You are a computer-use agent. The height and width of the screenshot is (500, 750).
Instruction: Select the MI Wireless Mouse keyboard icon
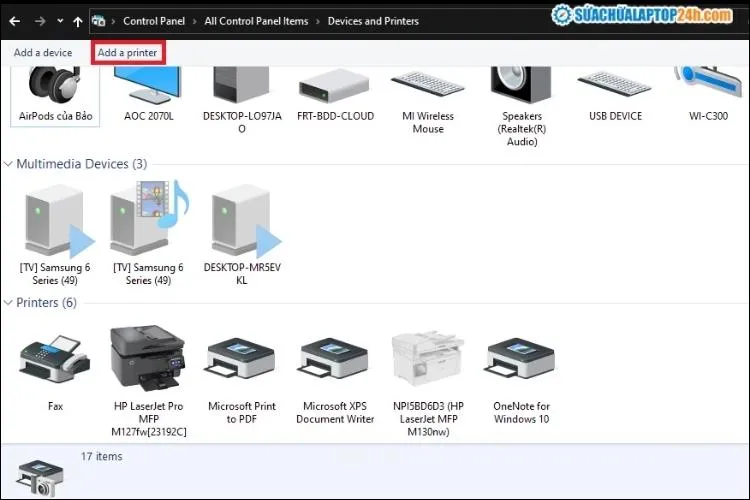428,84
